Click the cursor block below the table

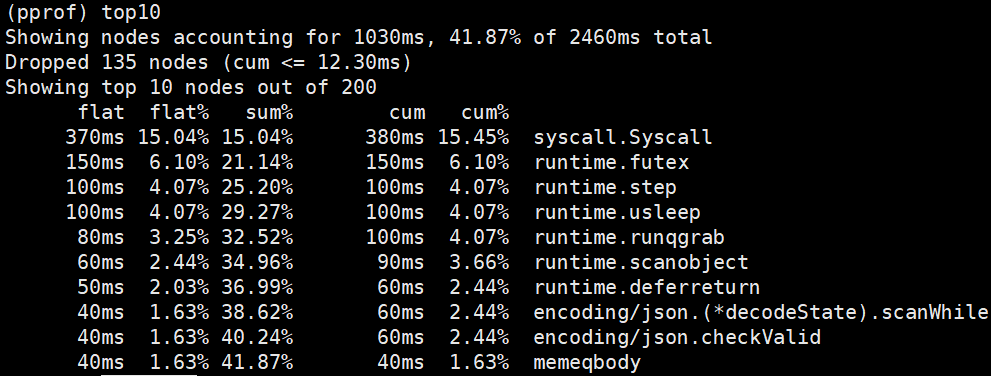149,375
